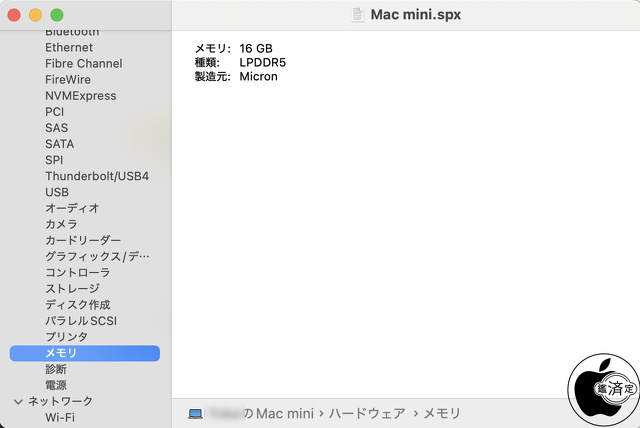
Task: Click the computer icon in the path bar
Action: coord(195,414)
